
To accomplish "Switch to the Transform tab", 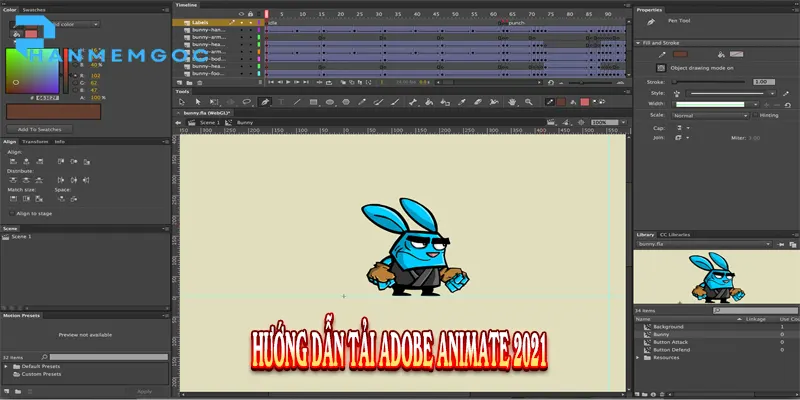I will [35, 141].
